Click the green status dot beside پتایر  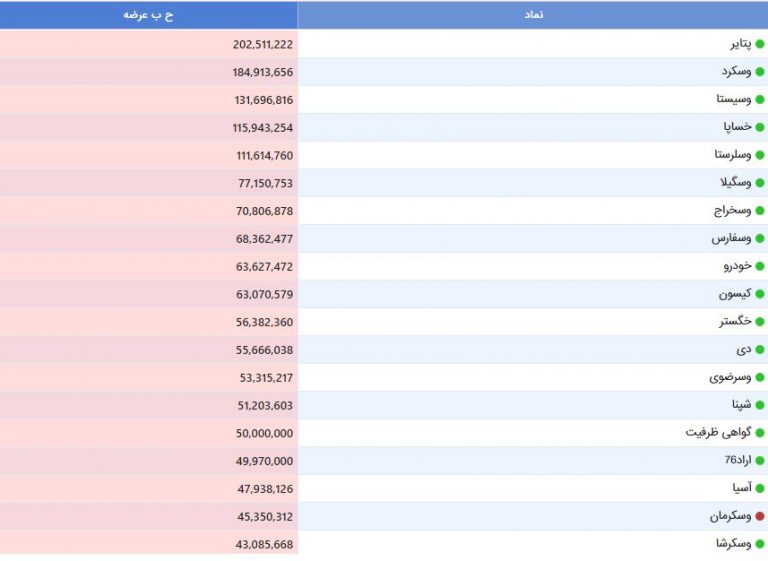click(760, 44)
